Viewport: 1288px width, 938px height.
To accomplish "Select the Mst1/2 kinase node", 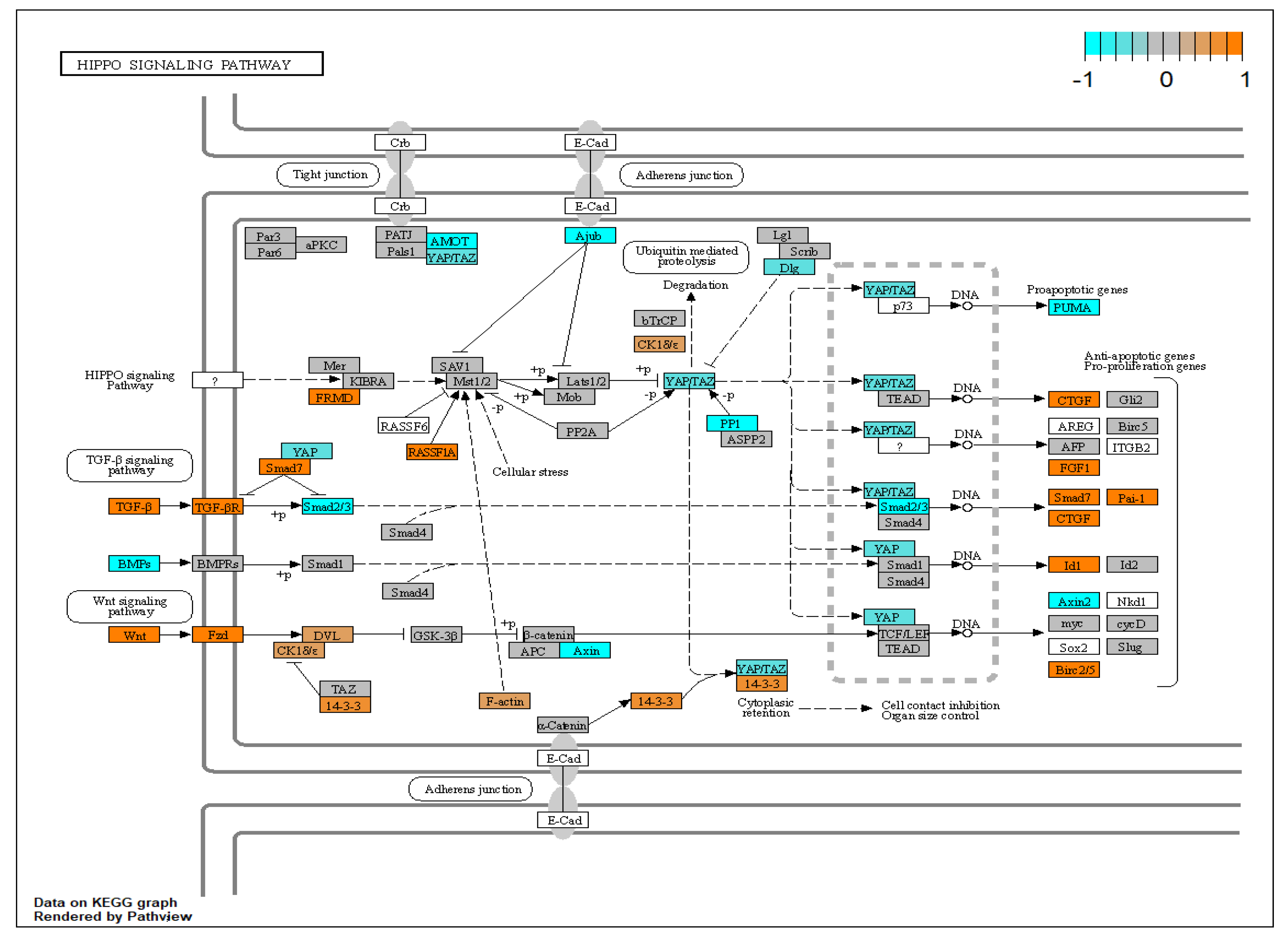I will click(x=471, y=381).
